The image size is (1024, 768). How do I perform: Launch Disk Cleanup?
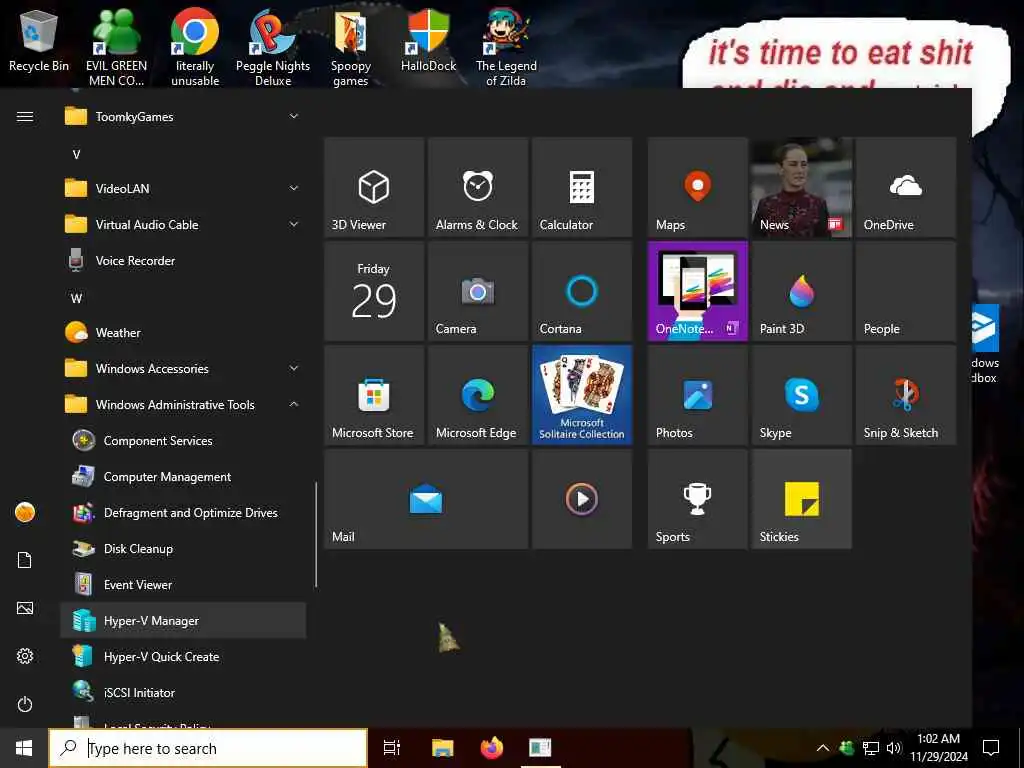pyautogui.click(x=183, y=549)
